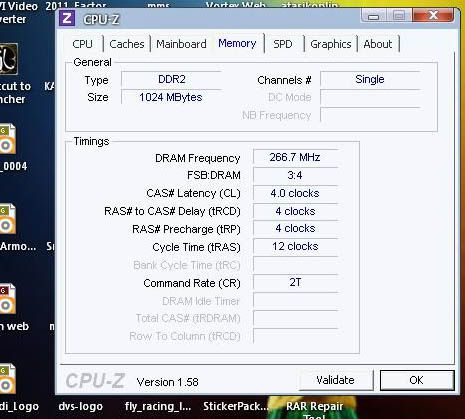Click the Command Rate (CR) label
This screenshot has width=465, height=419.
tap(192, 283)
